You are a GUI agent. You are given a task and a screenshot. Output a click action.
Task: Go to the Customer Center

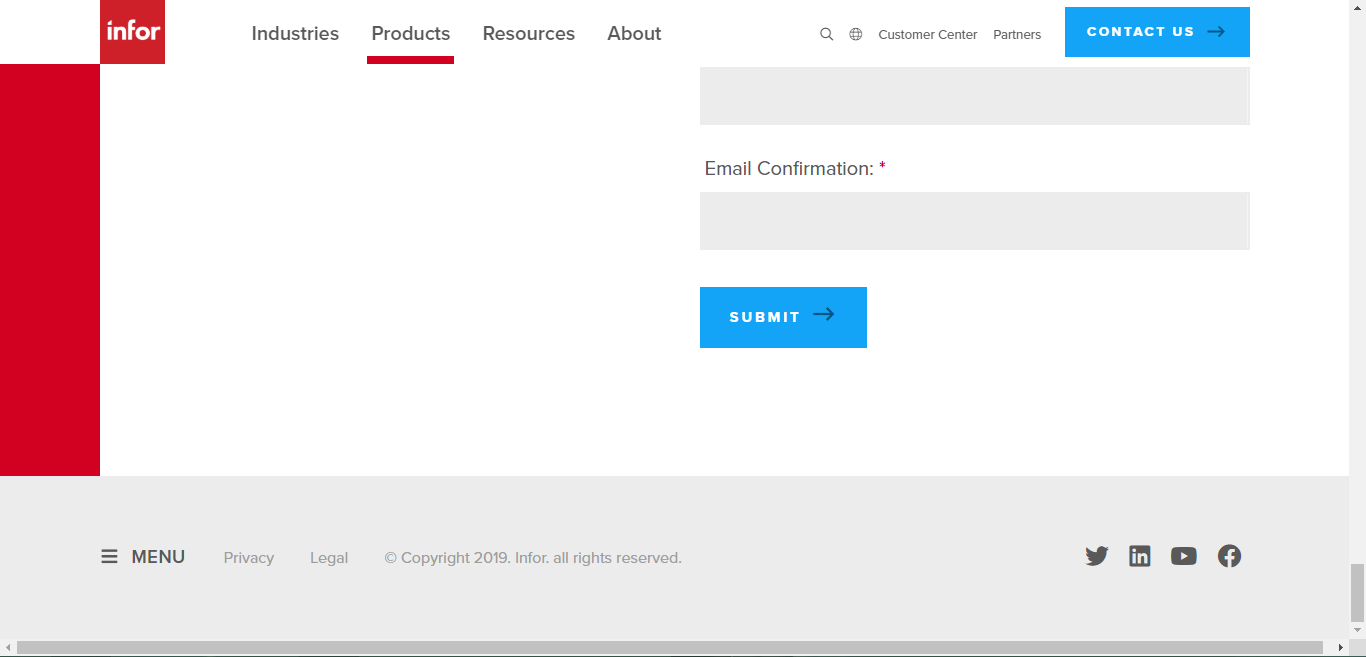(x=927, y=34)
